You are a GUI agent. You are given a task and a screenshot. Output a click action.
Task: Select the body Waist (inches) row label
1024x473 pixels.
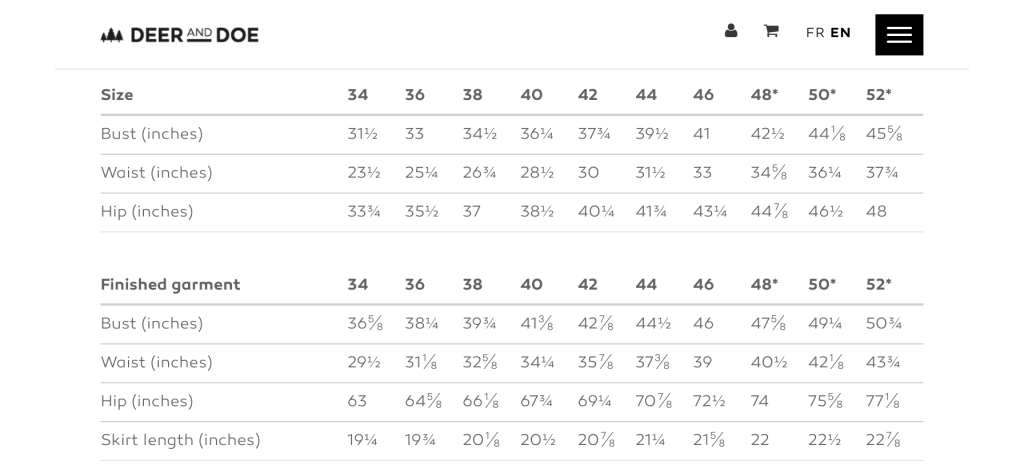[x=156, y=173]
